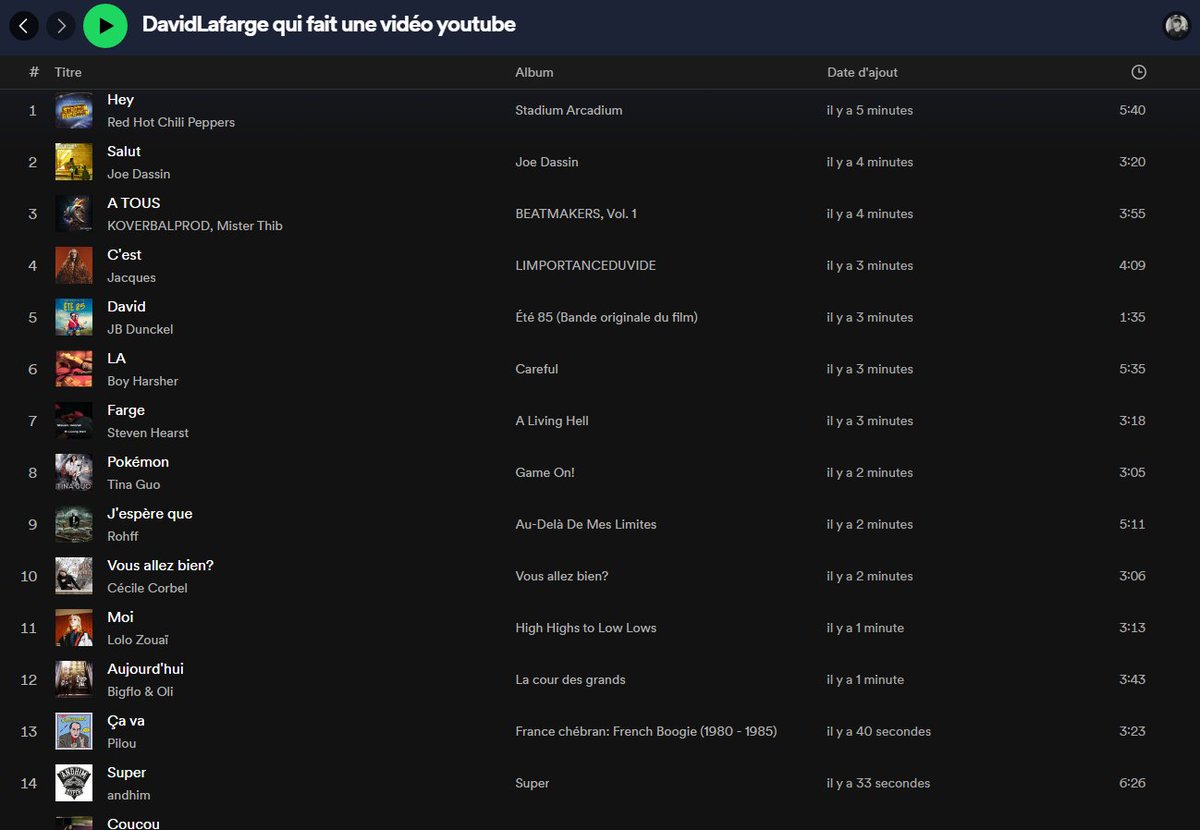Open album LIMPORTANCEDUVIDE

click(x=586, y=266)
